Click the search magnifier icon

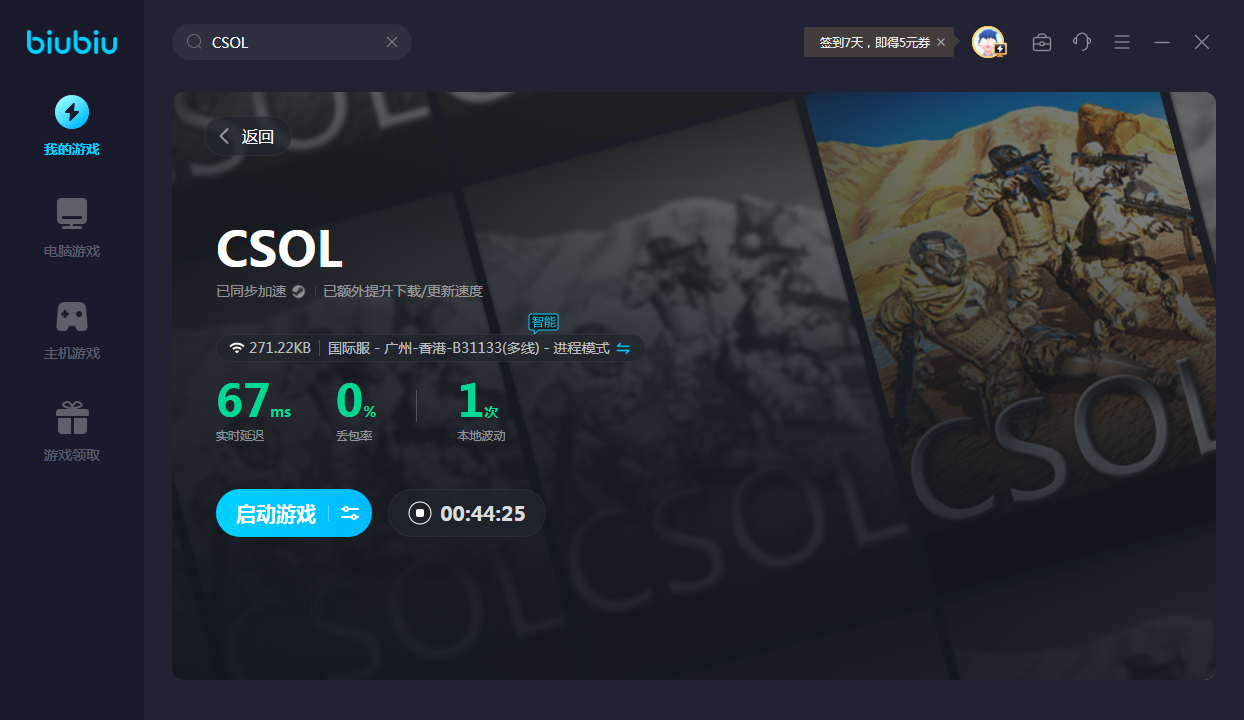tap(195, 42)
